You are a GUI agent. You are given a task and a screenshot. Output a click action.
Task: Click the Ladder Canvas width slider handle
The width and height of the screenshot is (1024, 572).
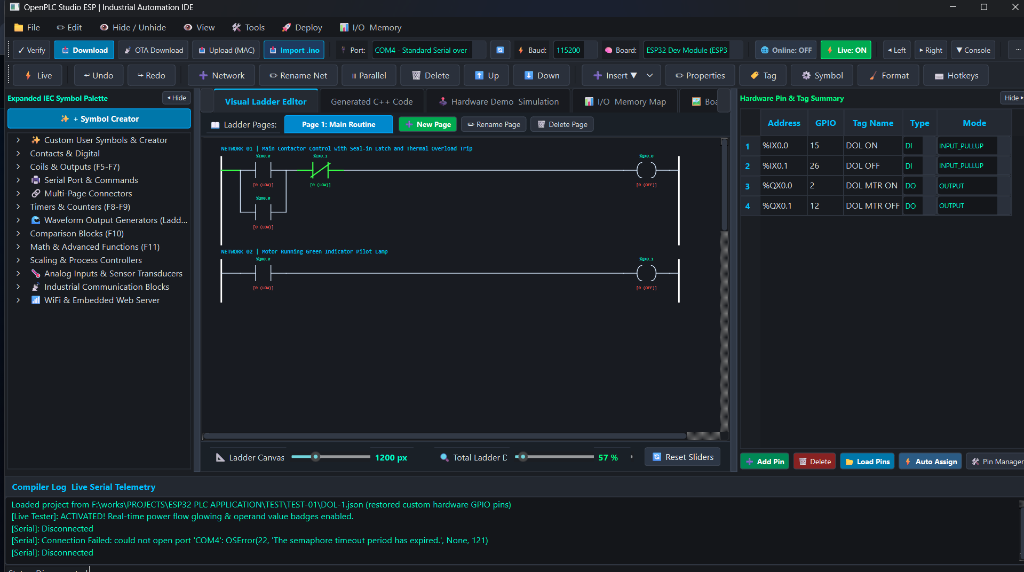click(x=315, y=457)
